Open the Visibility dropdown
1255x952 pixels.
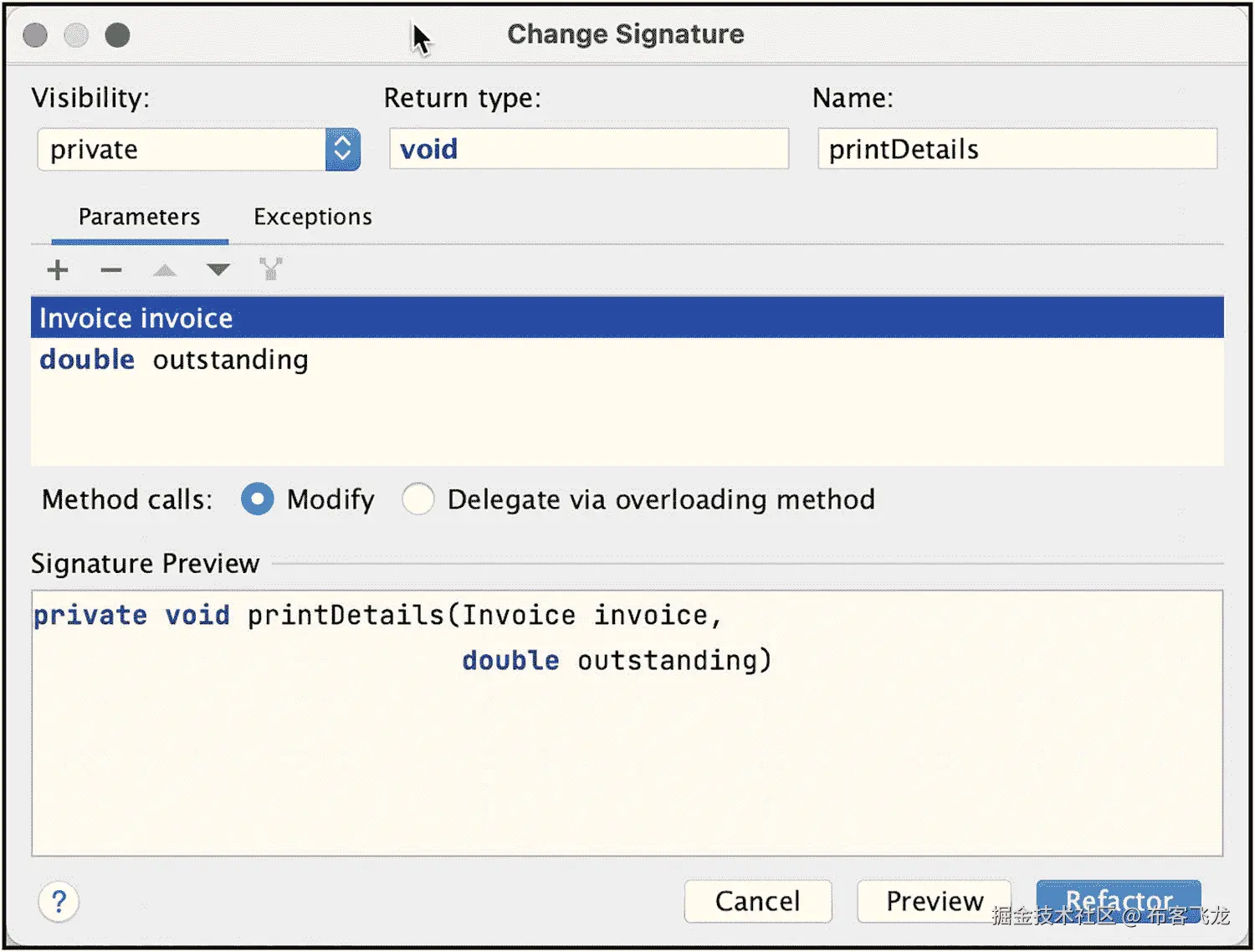pos(342,150)
